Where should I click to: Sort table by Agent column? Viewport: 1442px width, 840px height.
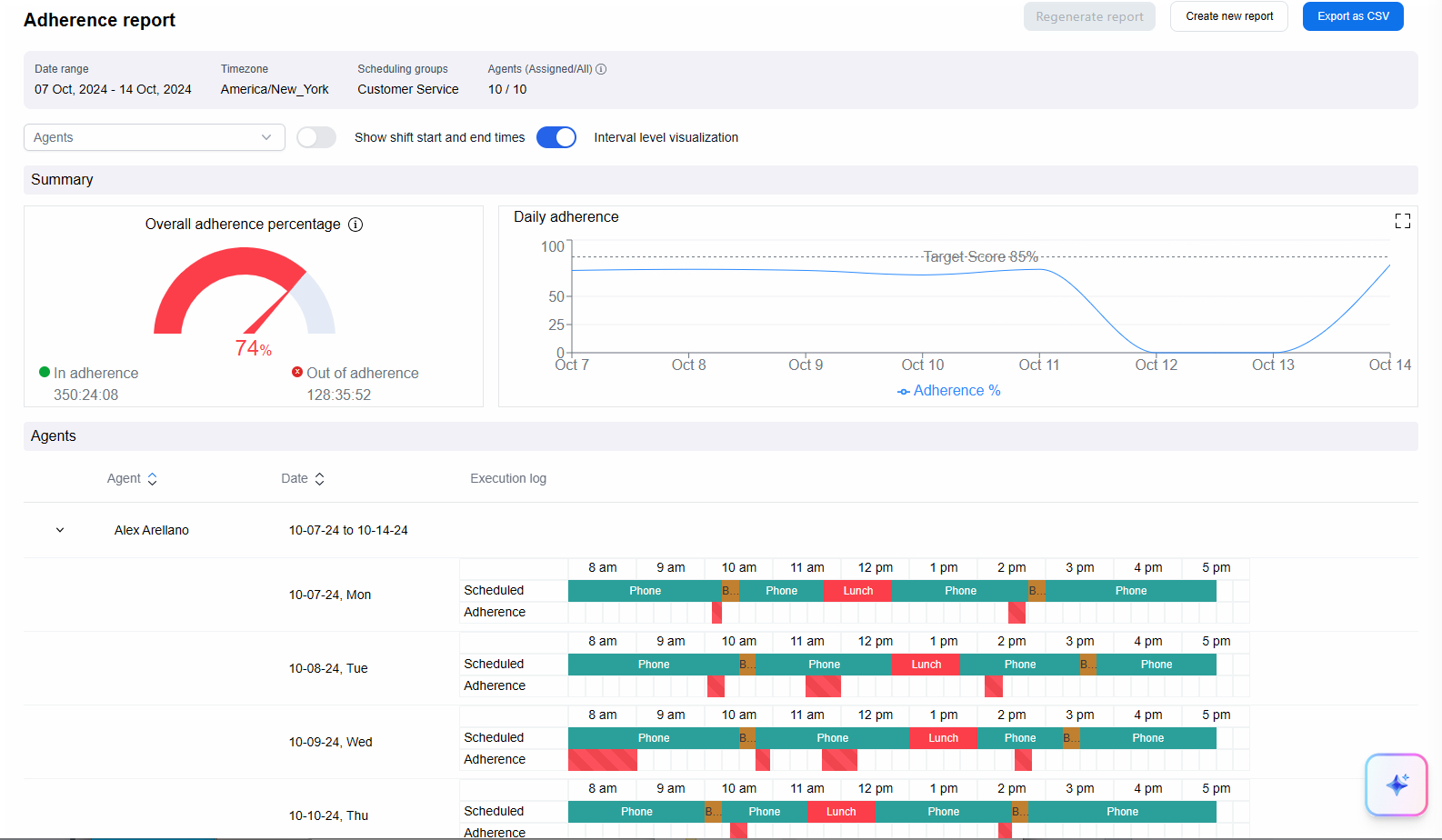click(152, 479)
